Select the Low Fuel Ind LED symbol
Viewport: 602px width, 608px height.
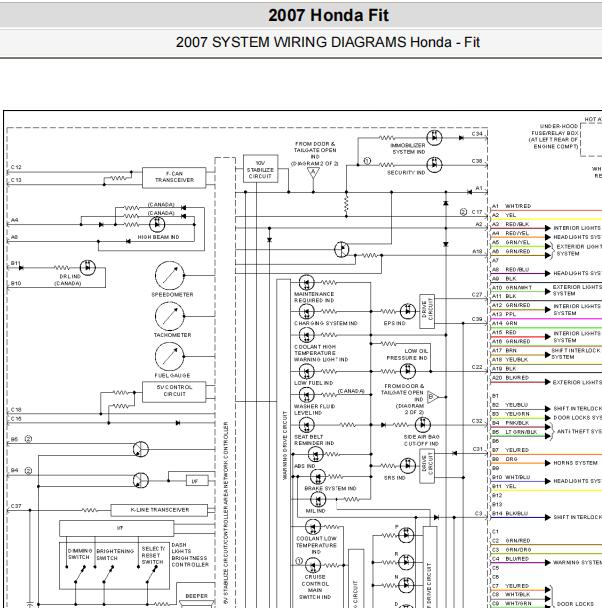(x=307, y=371)
